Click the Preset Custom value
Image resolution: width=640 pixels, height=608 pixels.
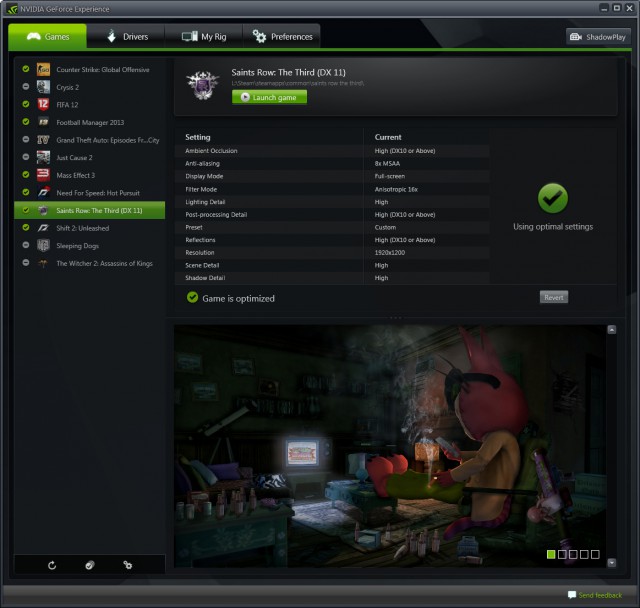tap(385, 227)
